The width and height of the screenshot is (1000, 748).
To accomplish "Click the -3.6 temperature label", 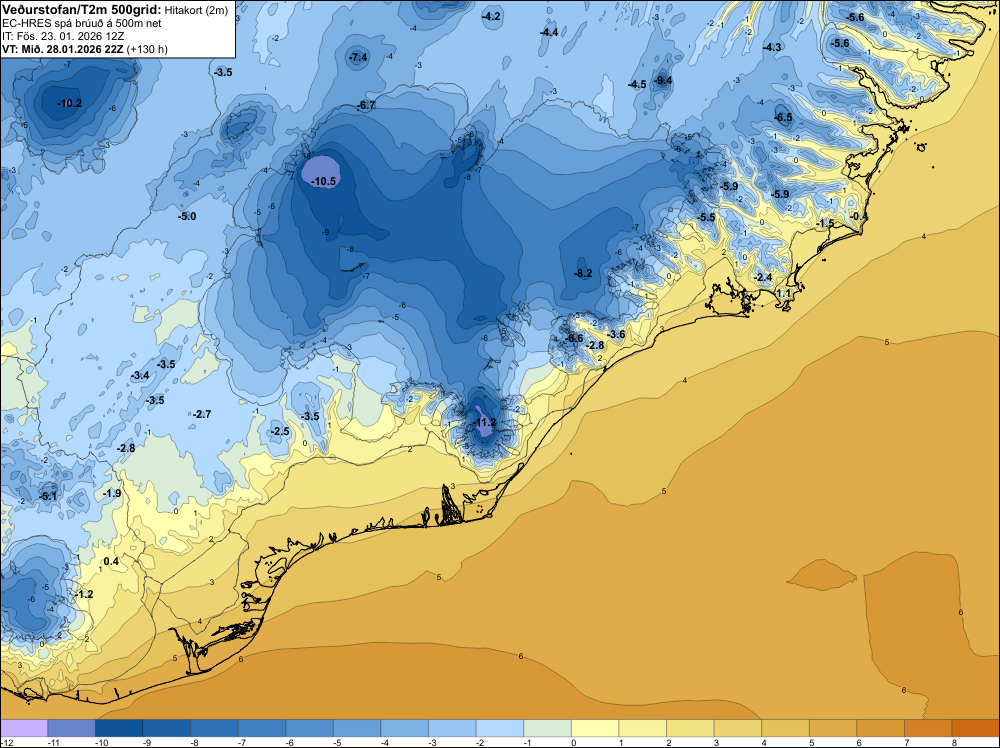I will pyautogui.click(x=616, y=335).
